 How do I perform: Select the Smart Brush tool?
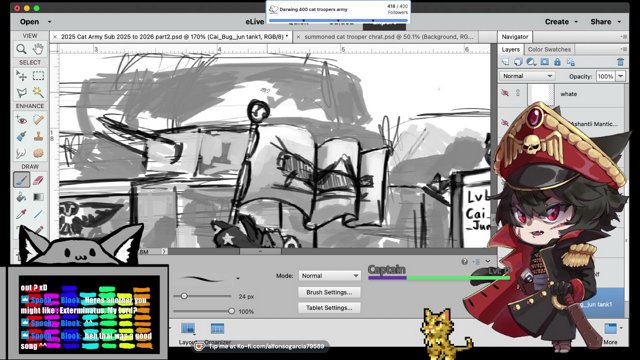(x=21, y=136)
